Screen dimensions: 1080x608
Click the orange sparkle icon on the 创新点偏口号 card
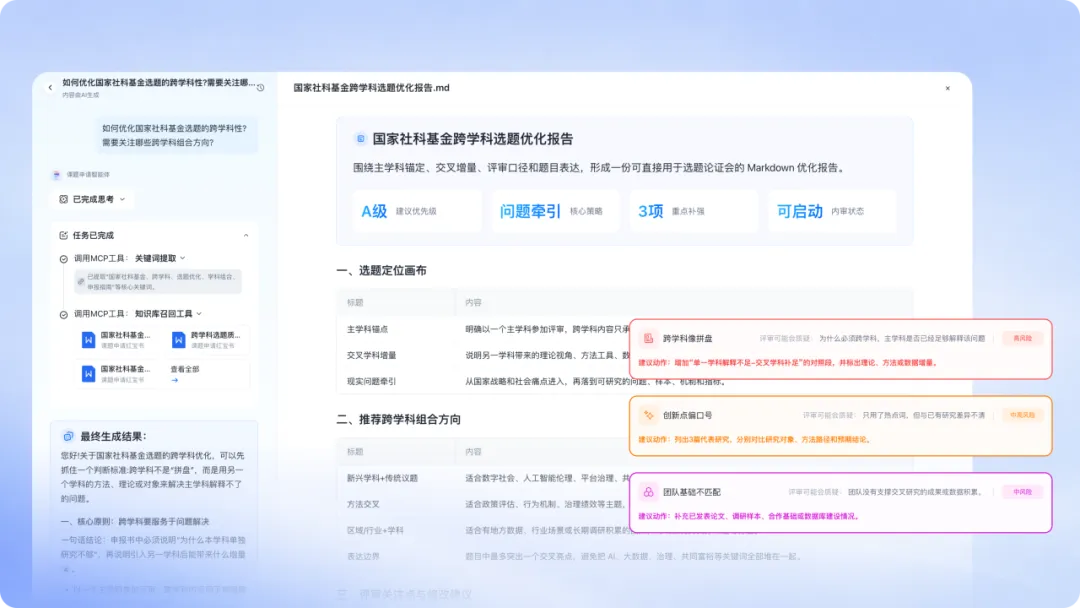click(648, 415)
